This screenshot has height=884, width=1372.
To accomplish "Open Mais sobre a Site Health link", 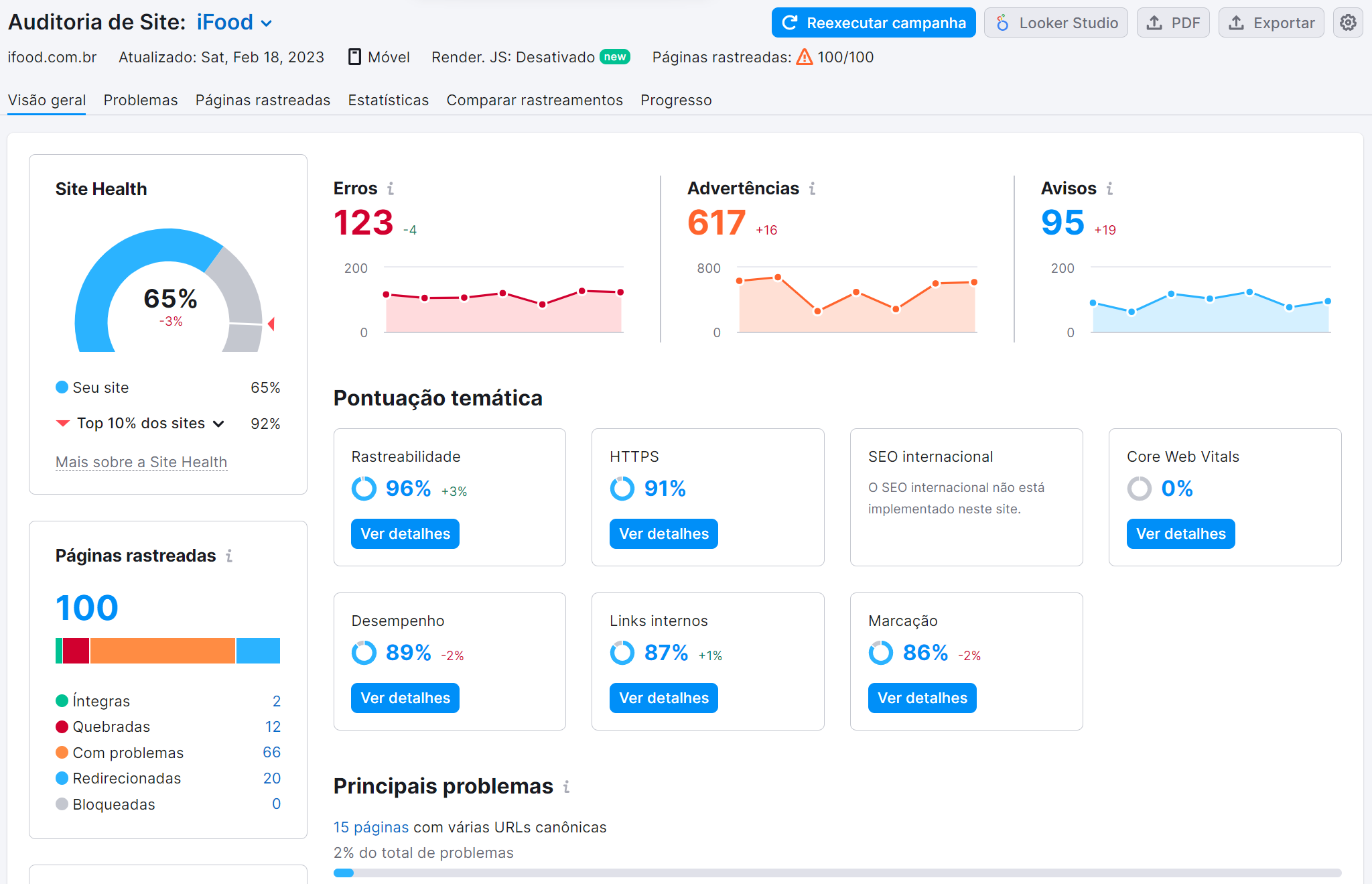I will click(141, 462).
